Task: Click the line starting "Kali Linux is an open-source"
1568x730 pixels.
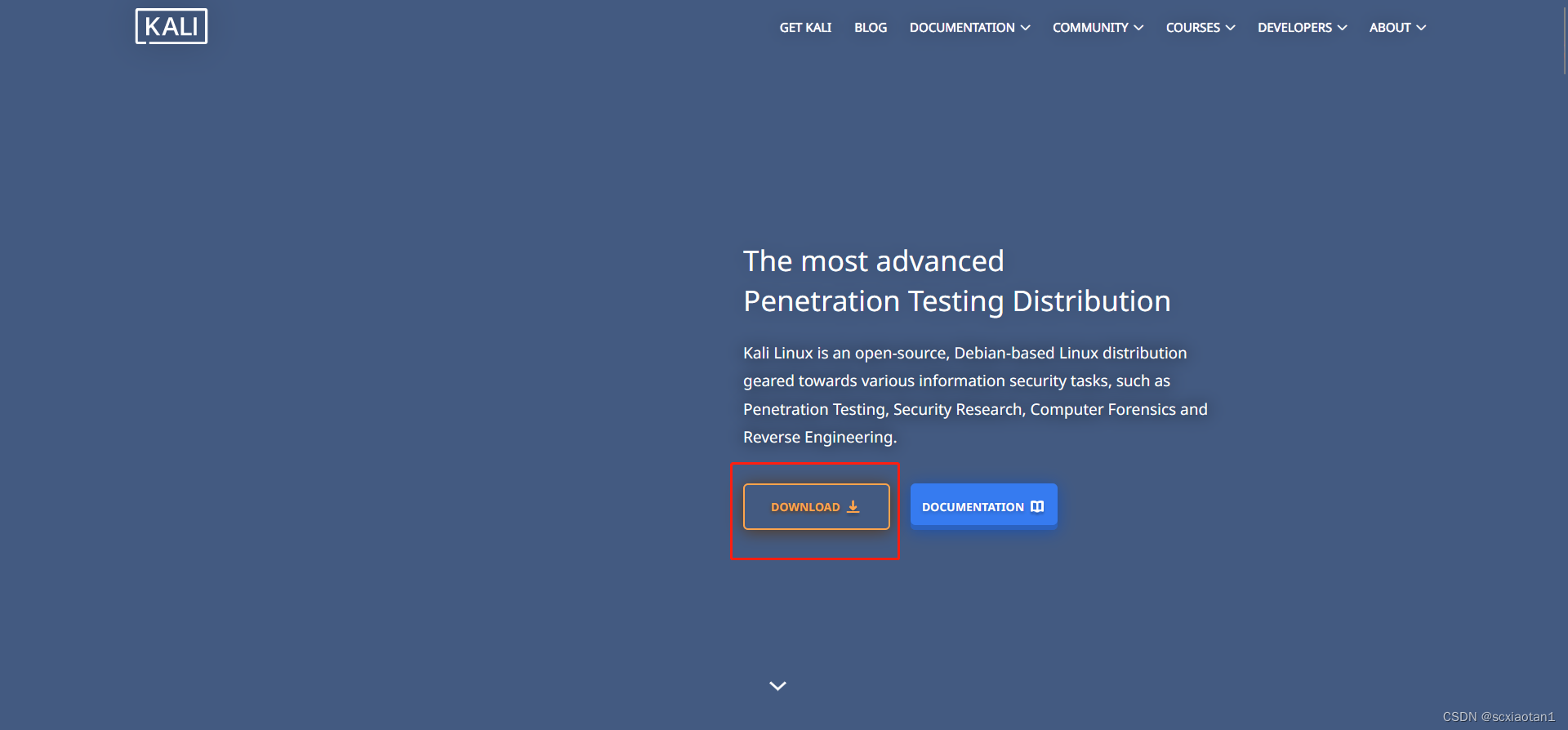Action: 965,353
